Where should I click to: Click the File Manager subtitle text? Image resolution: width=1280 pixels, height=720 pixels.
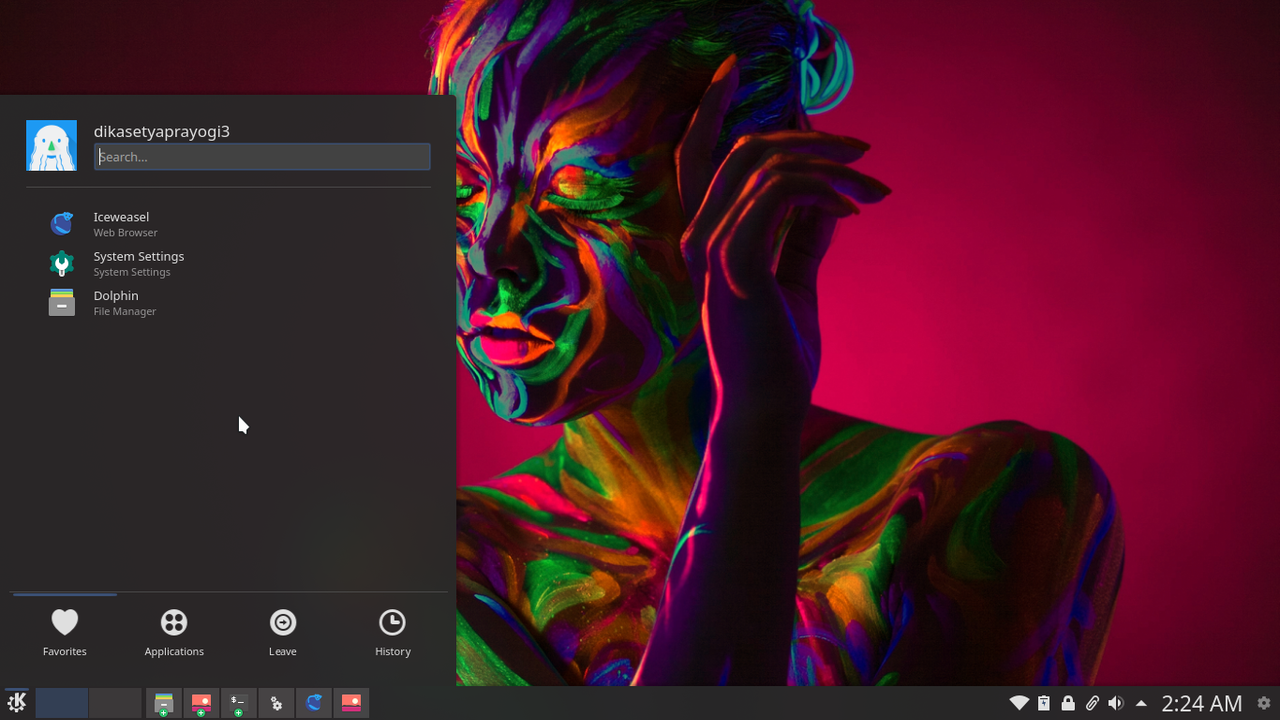click(125, 312)
